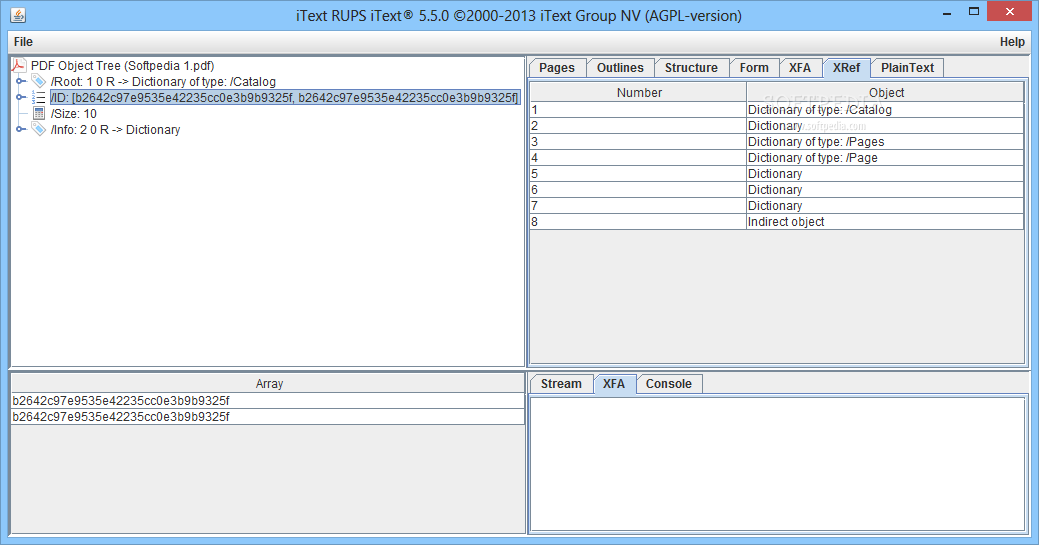Switch to the Outlines tab
Screen dimensions: 1039x545
[x=620, y=68]
